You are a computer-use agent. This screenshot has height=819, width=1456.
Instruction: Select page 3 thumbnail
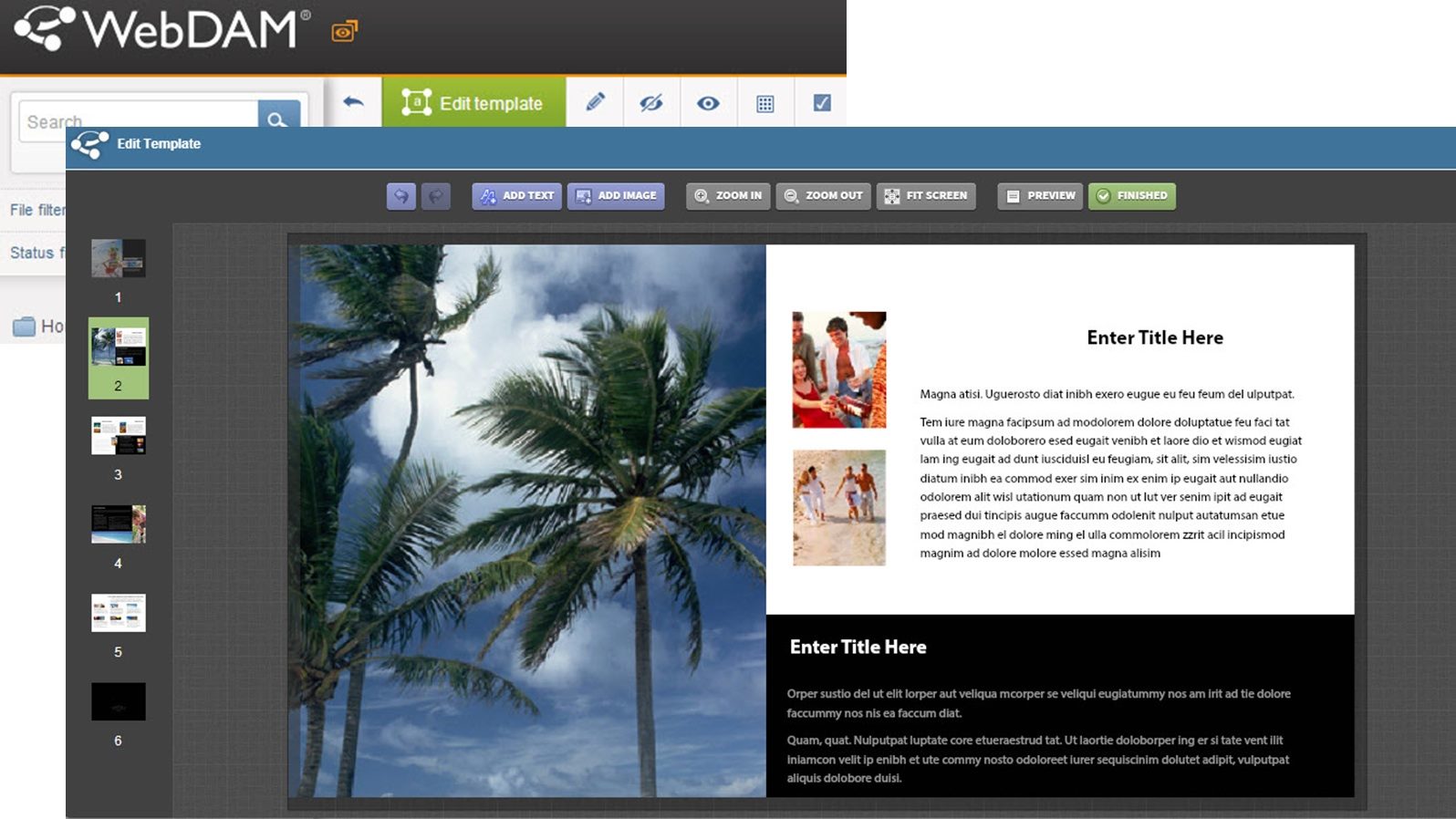119,436
